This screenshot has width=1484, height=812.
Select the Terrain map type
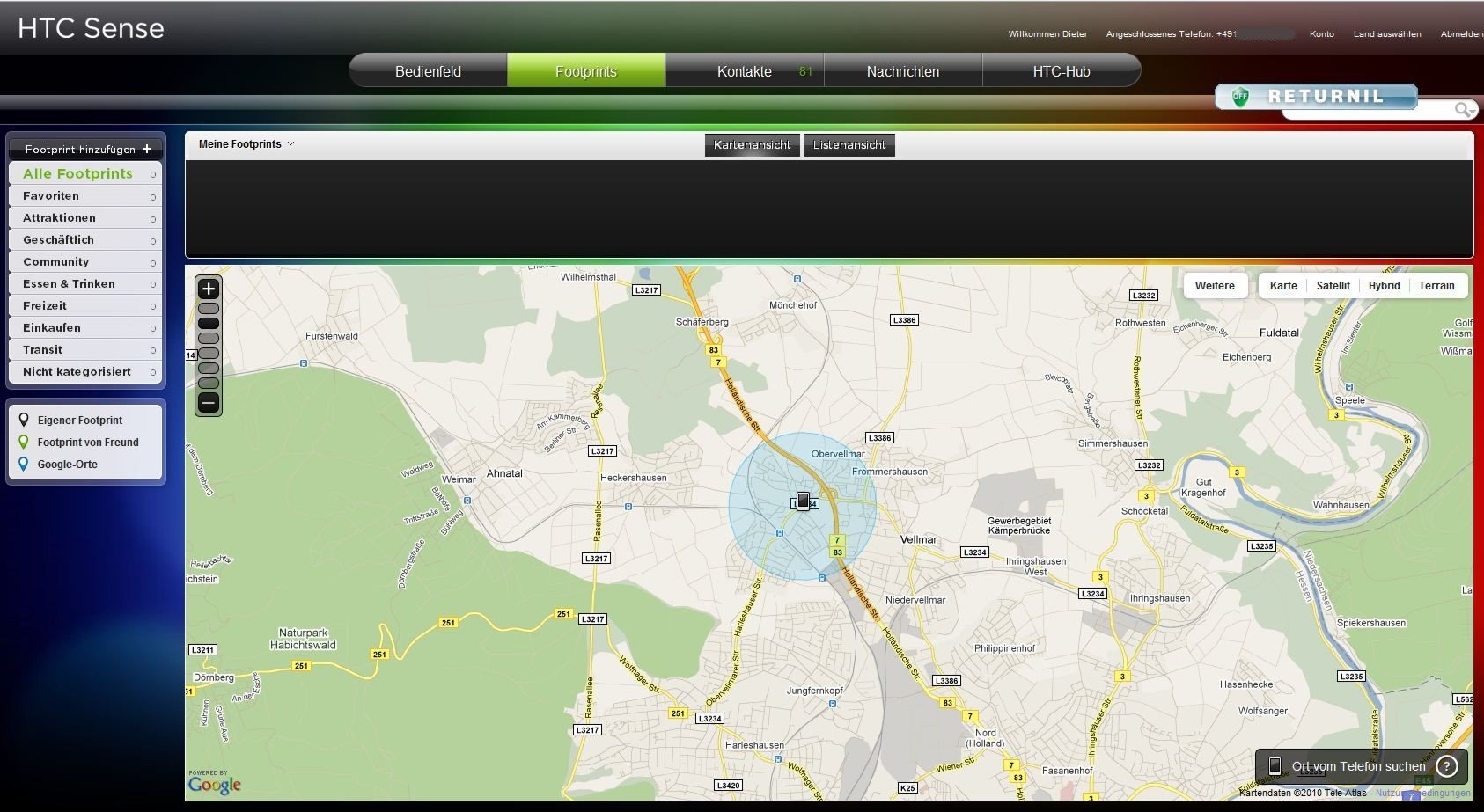click(1436, 285)
